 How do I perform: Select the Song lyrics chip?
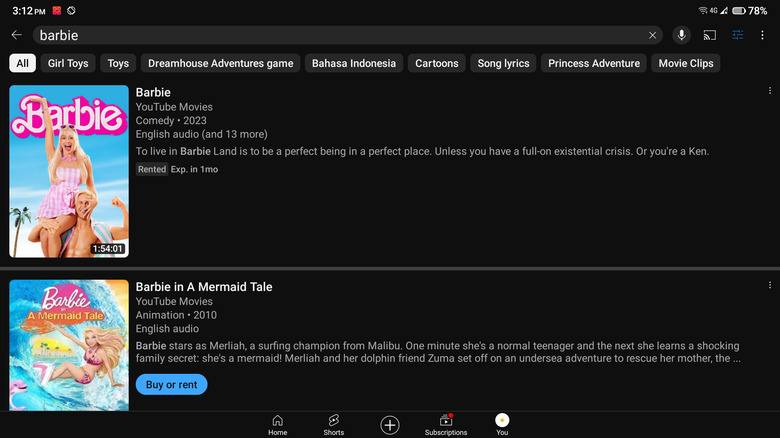(503, 63)
